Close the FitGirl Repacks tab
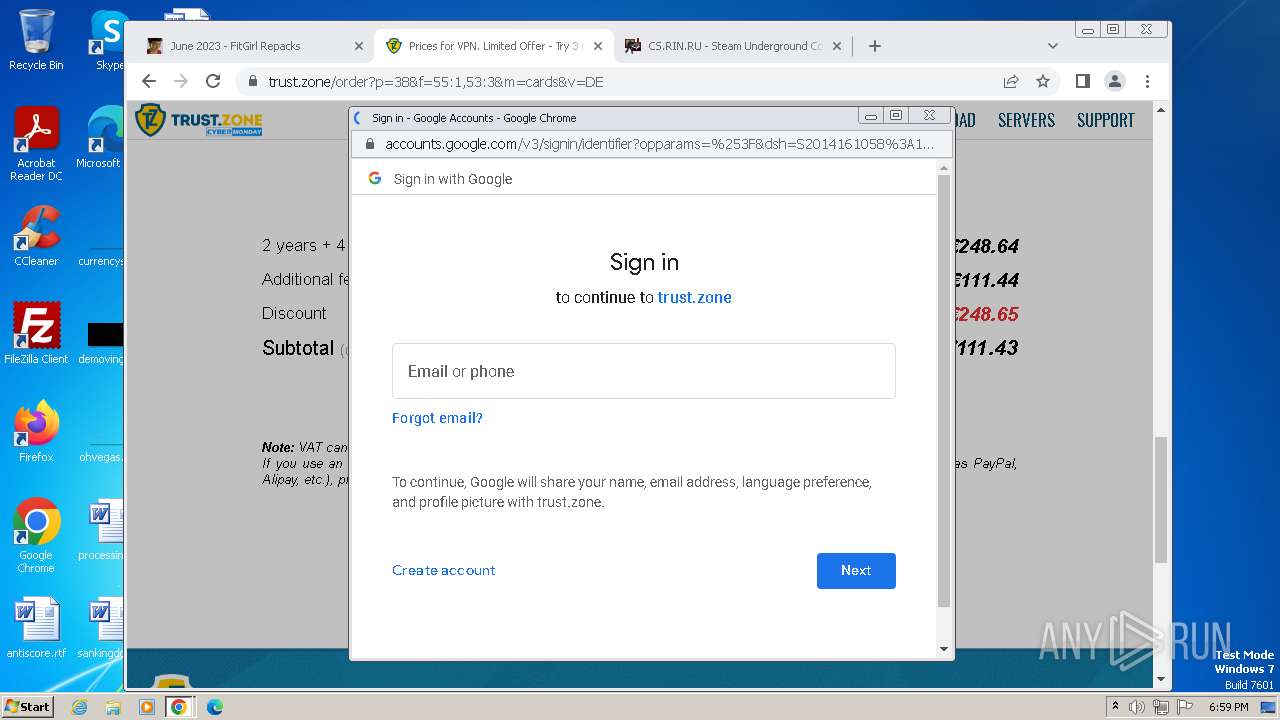Image resolution: width=1280 pixels, height=720 pixels. point(359,46)
